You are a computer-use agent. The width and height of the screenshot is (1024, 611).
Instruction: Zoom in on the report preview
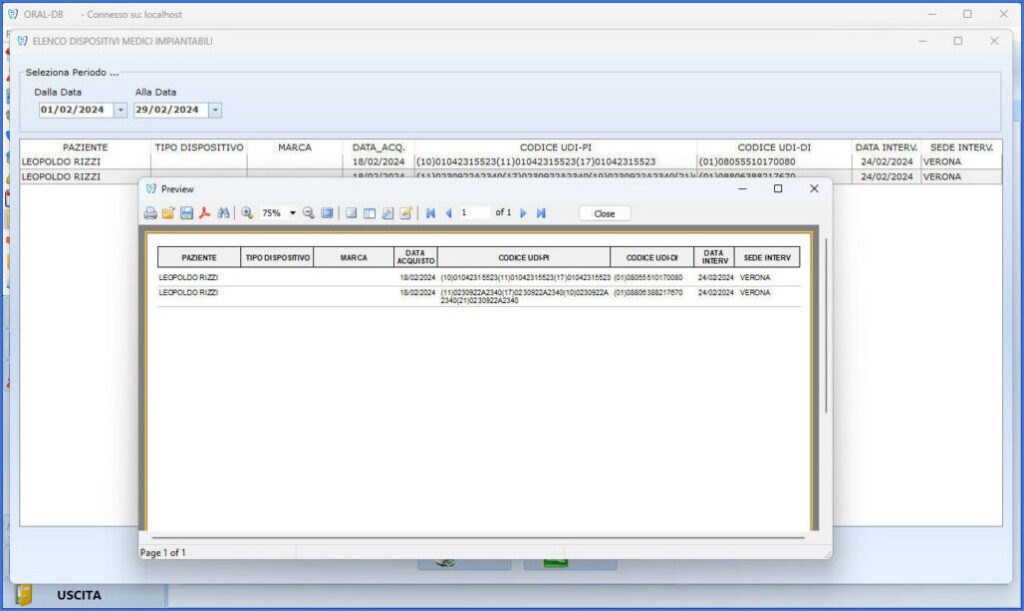[247, 213]
